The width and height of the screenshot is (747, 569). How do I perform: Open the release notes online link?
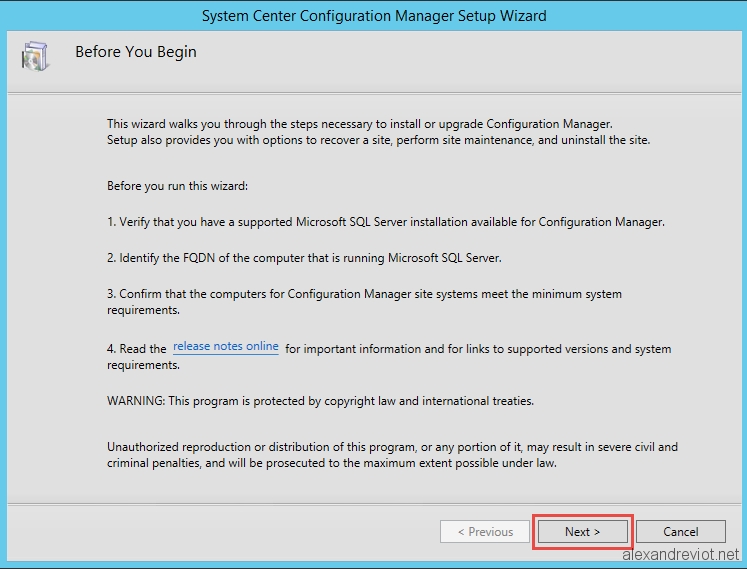point(225,346)
